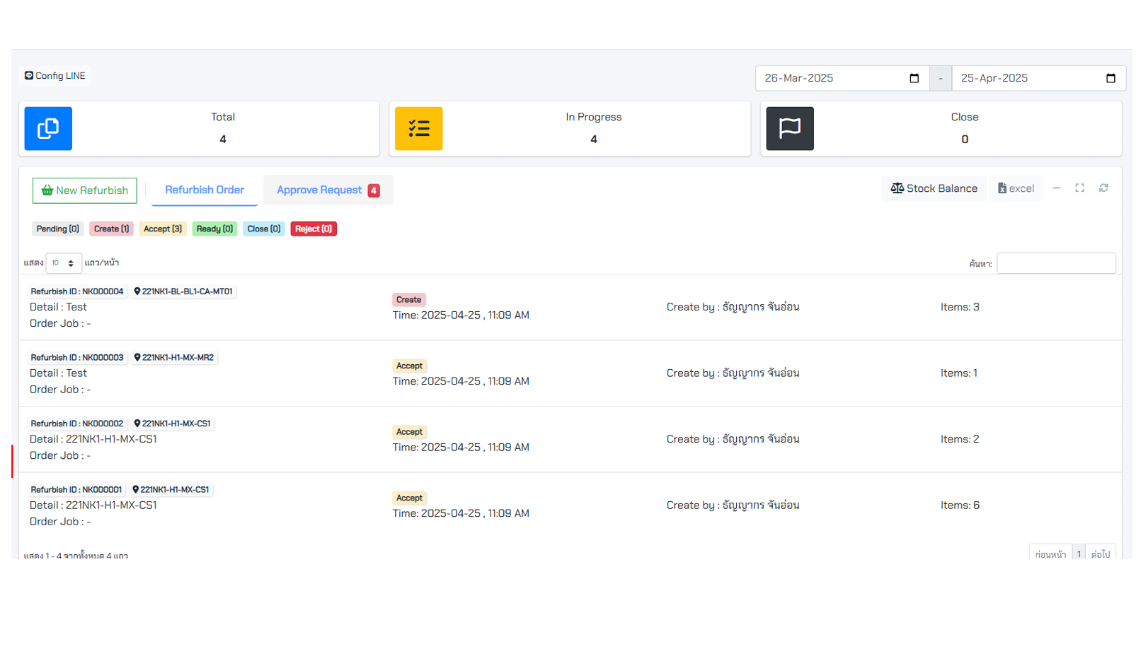This screenshot has height=656, width=1138.
Task: Click the yellow In Progress checklist icon
Action: pyautogui.click(x=418, y=129)
